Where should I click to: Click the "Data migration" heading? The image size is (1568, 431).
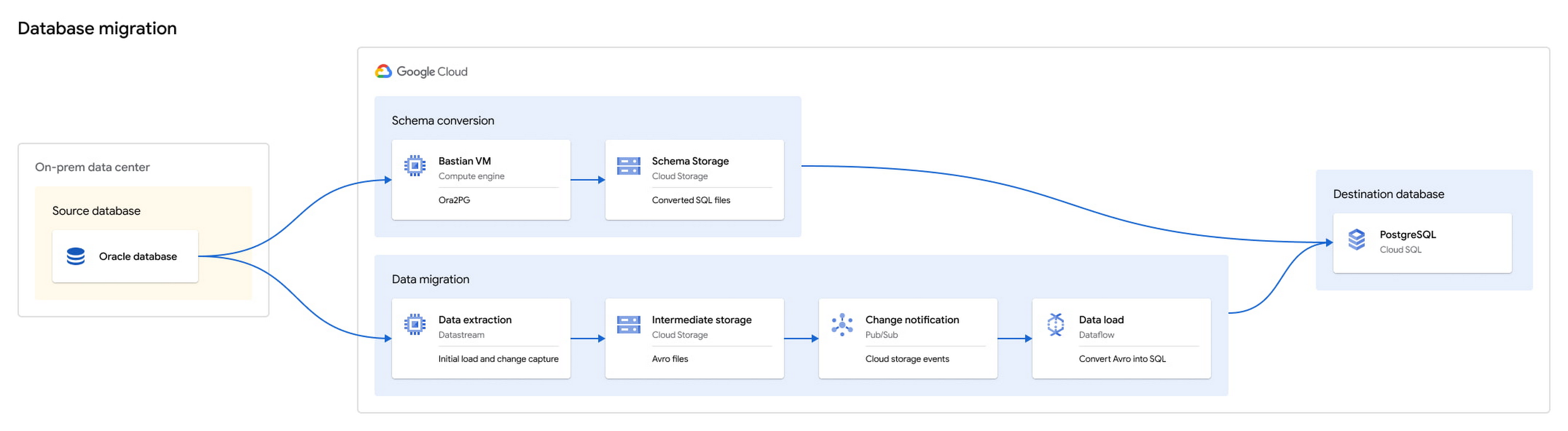(x=430, y=279)
